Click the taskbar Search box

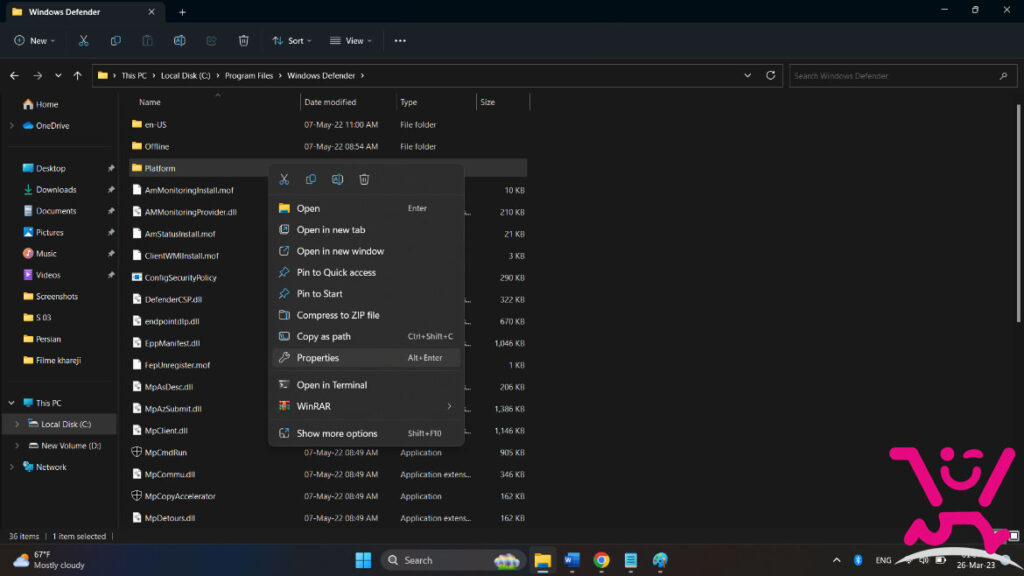453,560
